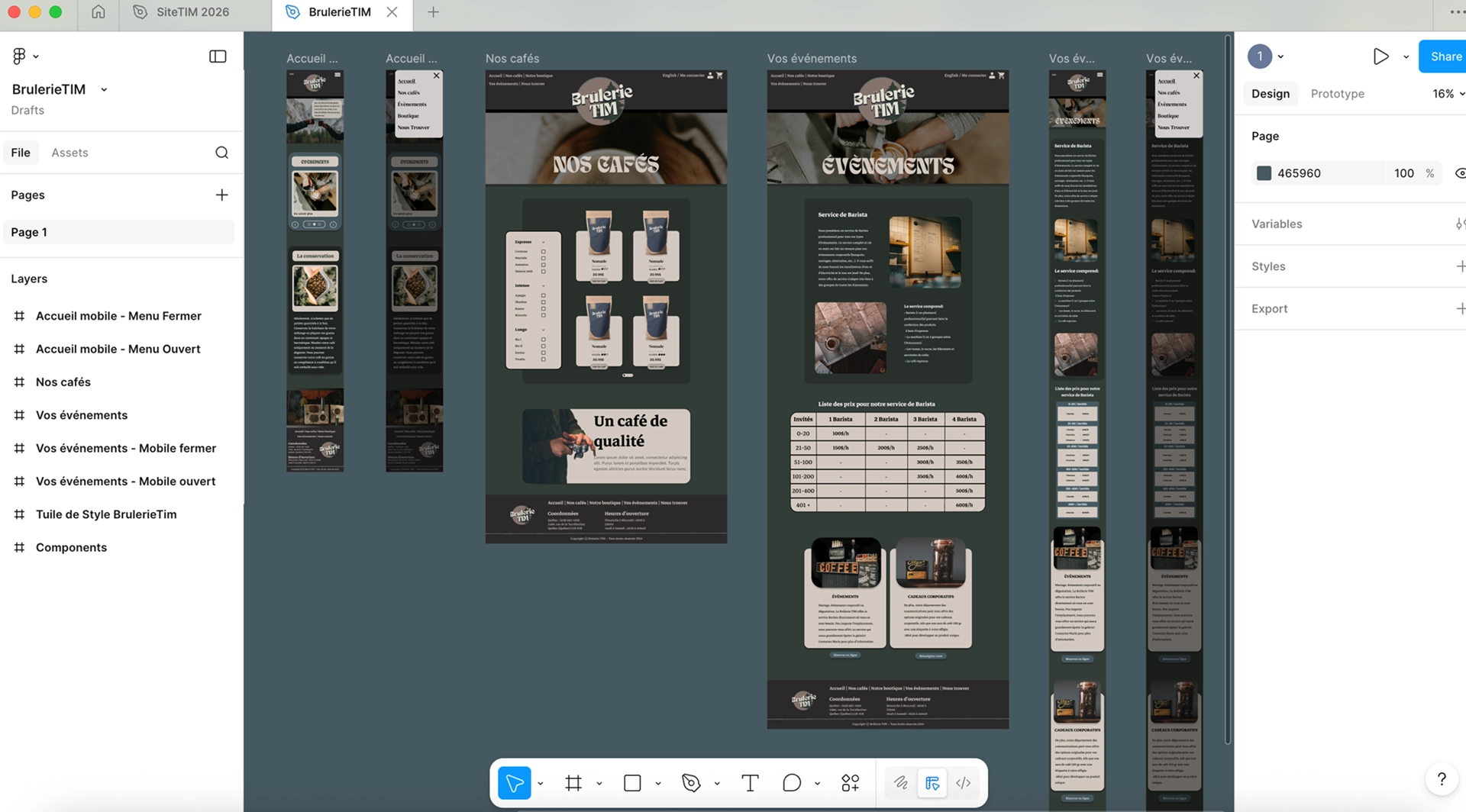The height and width of the screenshot is (812, 1466).
Task: Switch to Draw mode icon
Action: (x=901, y=783)
